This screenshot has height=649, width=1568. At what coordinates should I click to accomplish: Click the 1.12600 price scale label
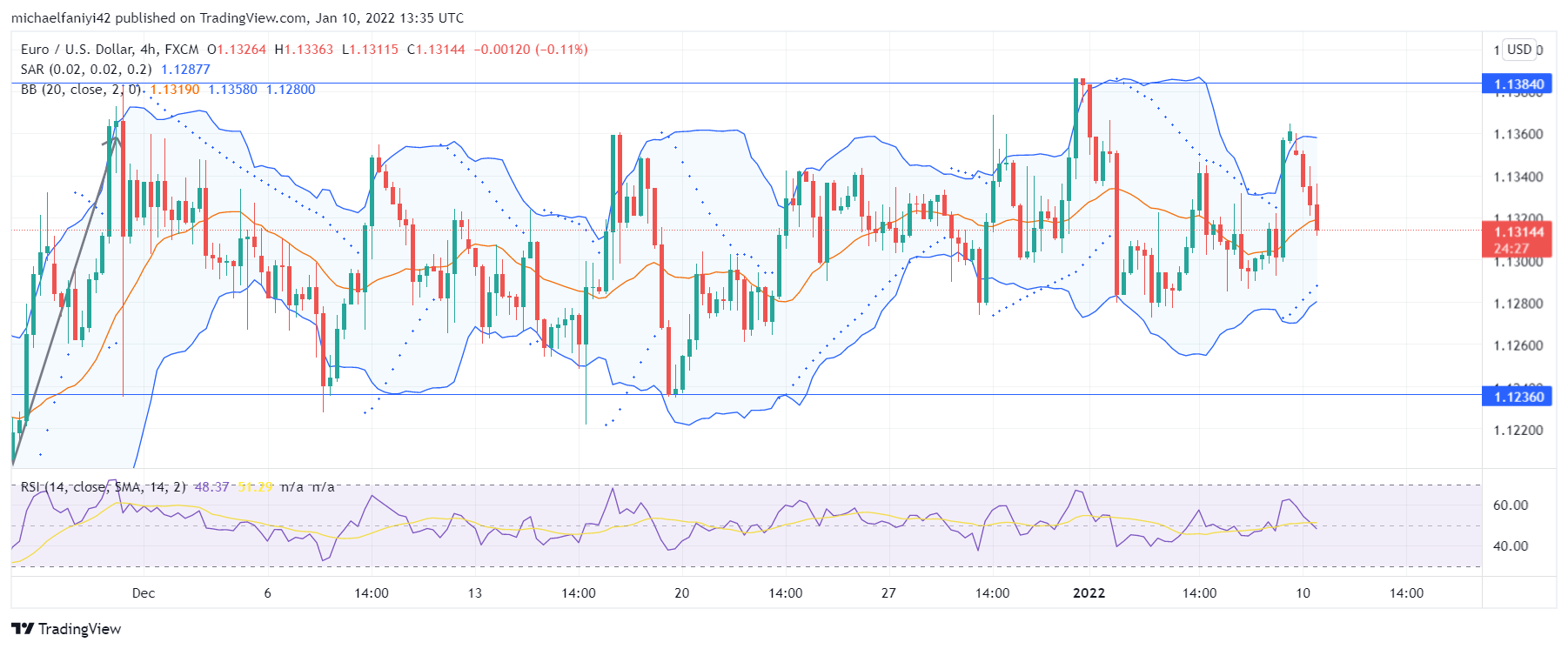(1518, 345)
